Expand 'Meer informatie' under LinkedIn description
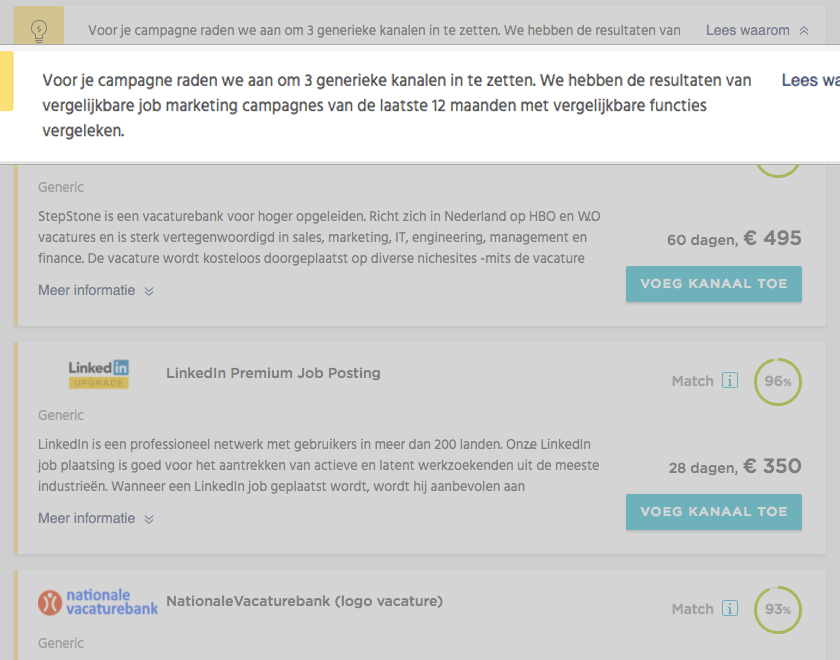This screenshot has width=840, height=660. [96, 519]
